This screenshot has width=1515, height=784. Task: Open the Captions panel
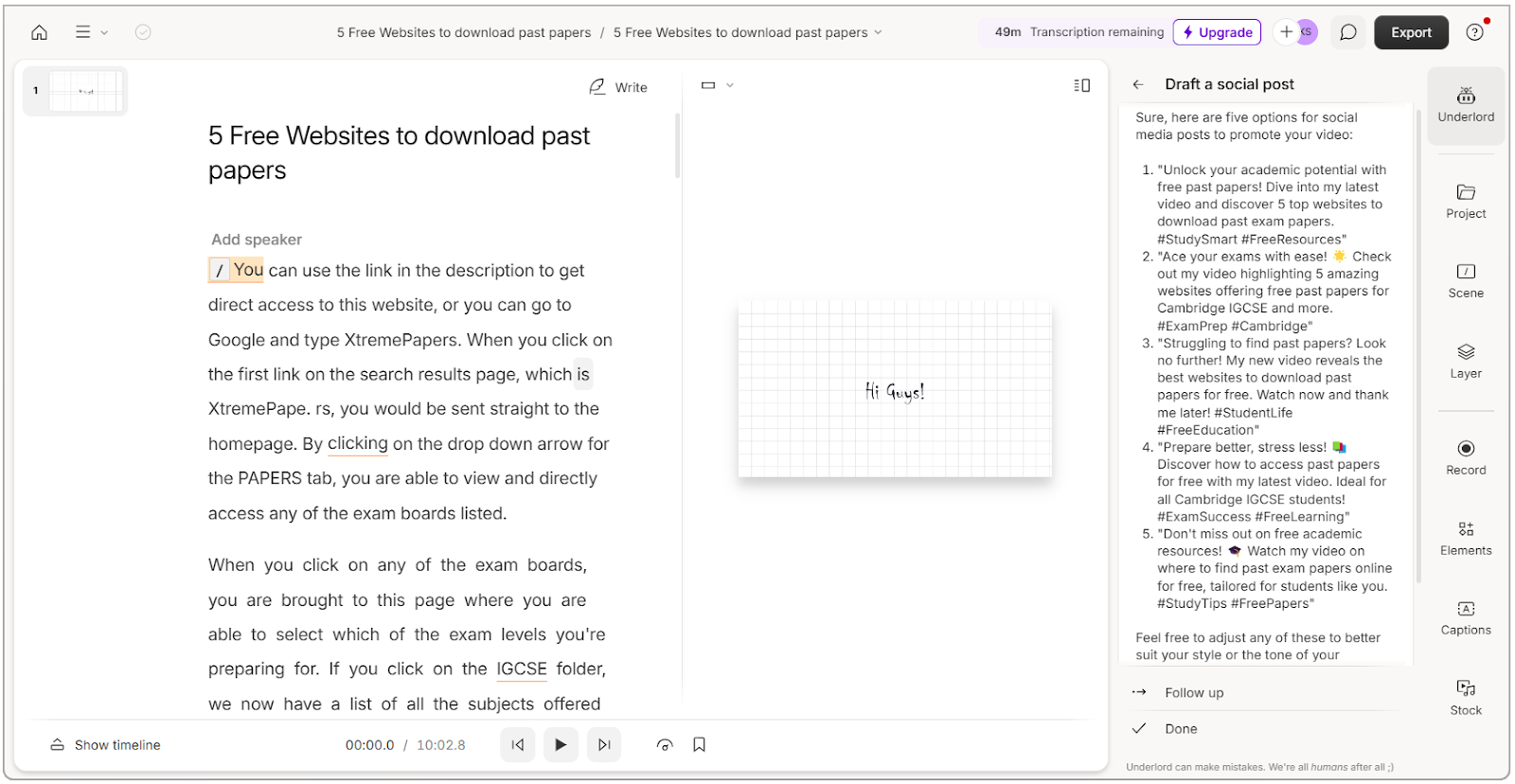point(1466,617)
